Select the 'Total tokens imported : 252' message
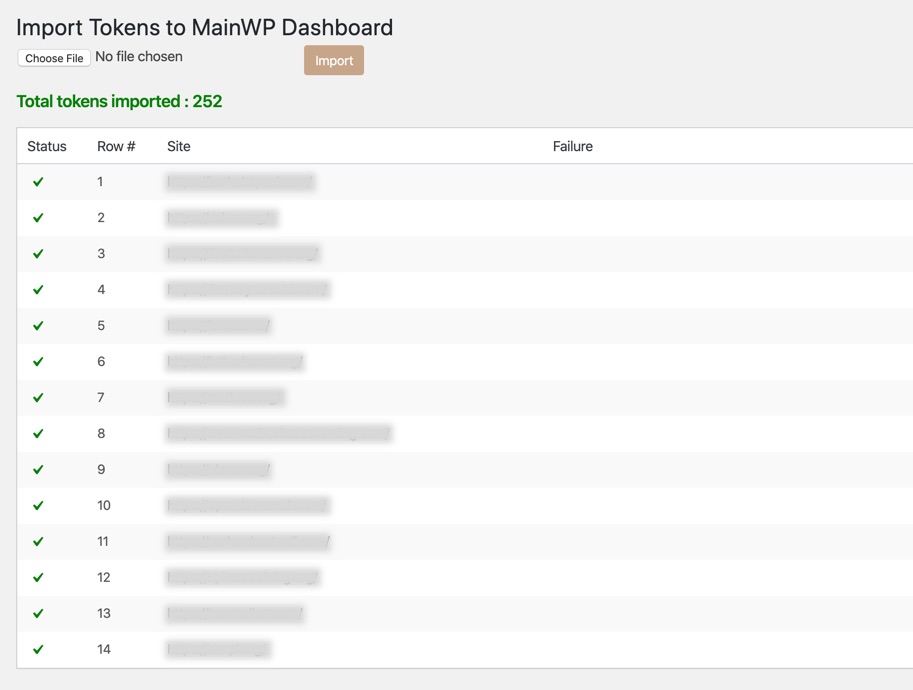Image resolution: width=913 pixels, height=690 pixels. 119,101
